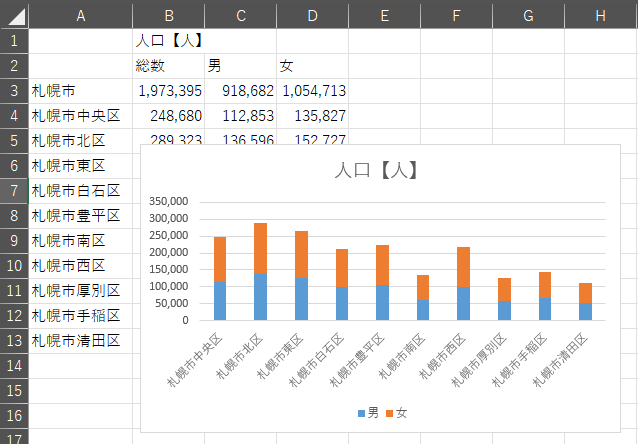Select the chart title 人口【人】

point(376,171)
